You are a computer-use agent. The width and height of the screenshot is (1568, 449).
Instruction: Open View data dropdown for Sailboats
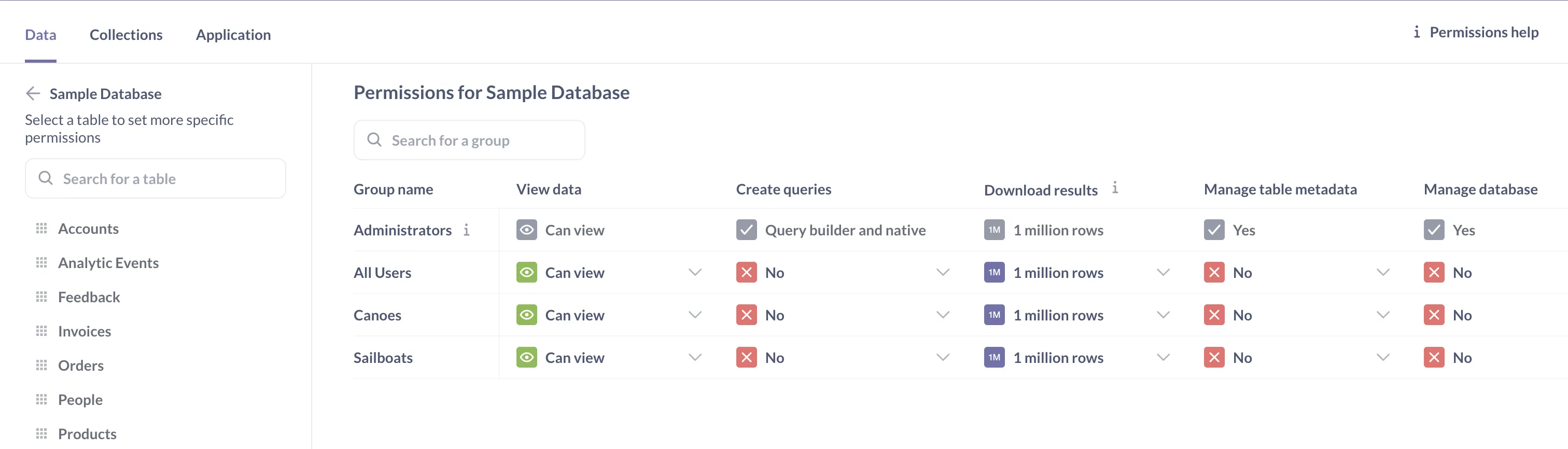point(694,357)
